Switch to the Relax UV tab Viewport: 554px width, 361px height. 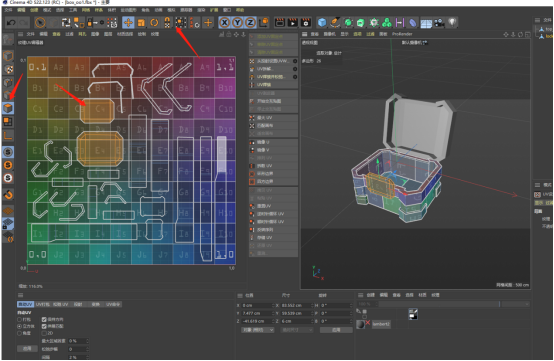pyautogui.click(x=60, y=304)
